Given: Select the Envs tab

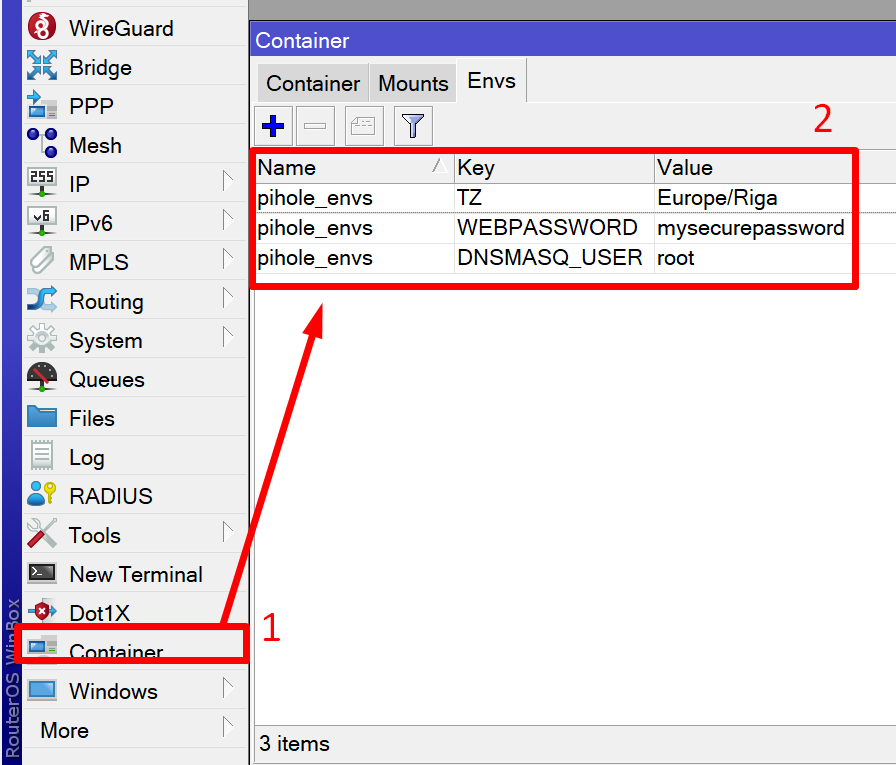Looking at the screenshot, I should tap(491, 81).
